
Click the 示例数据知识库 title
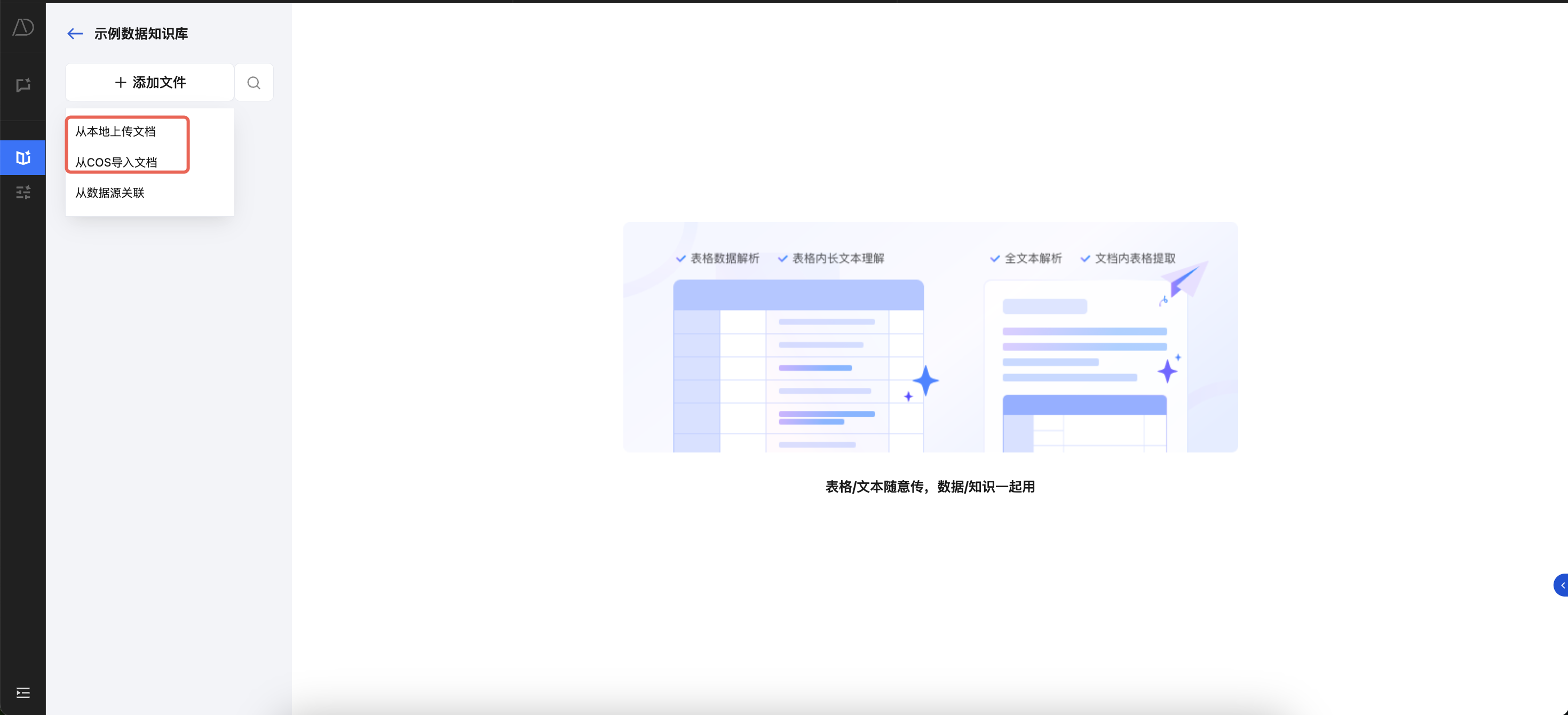coord(140,34)
